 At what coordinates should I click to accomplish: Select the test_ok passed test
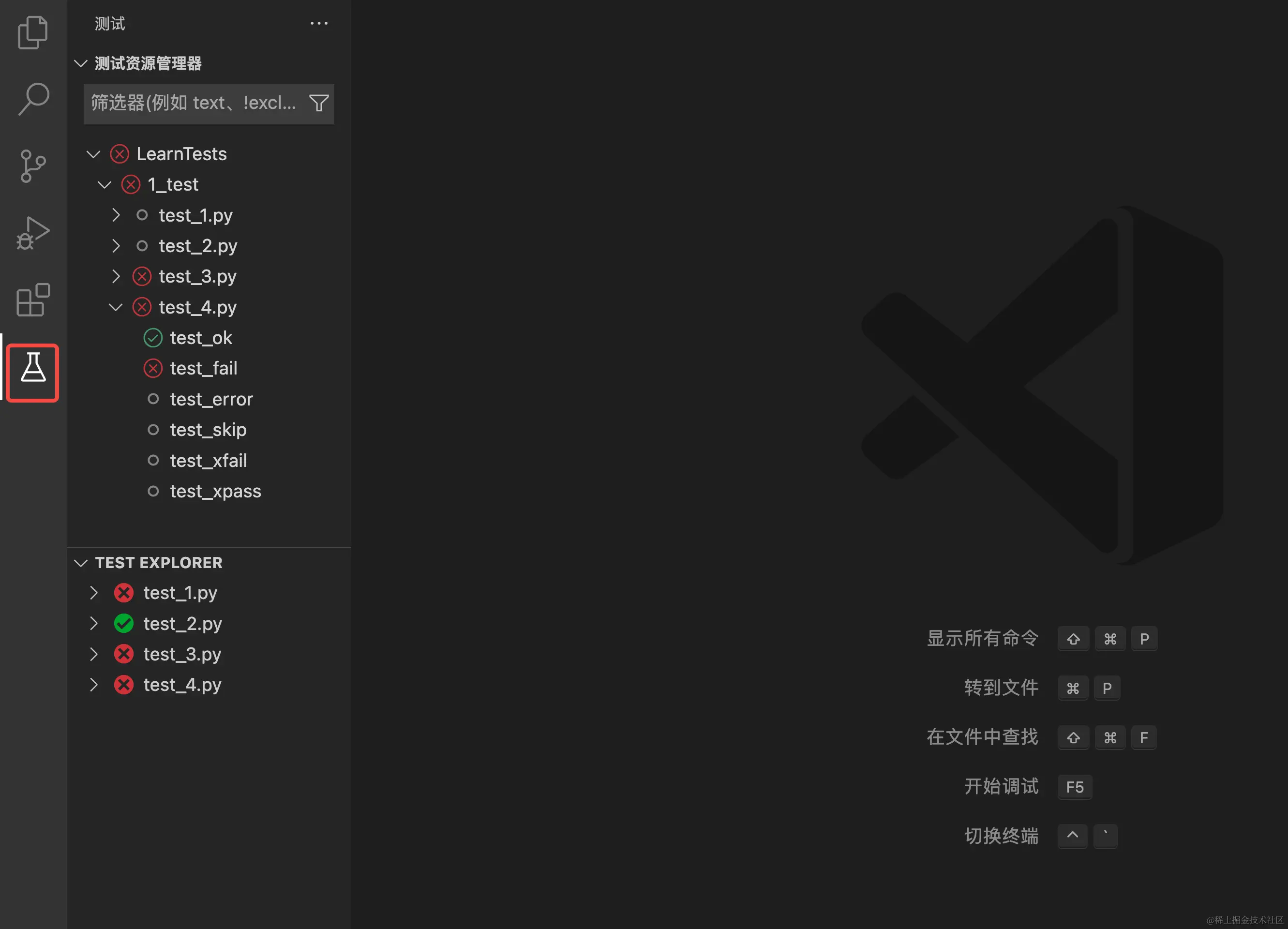click(200, 338)
